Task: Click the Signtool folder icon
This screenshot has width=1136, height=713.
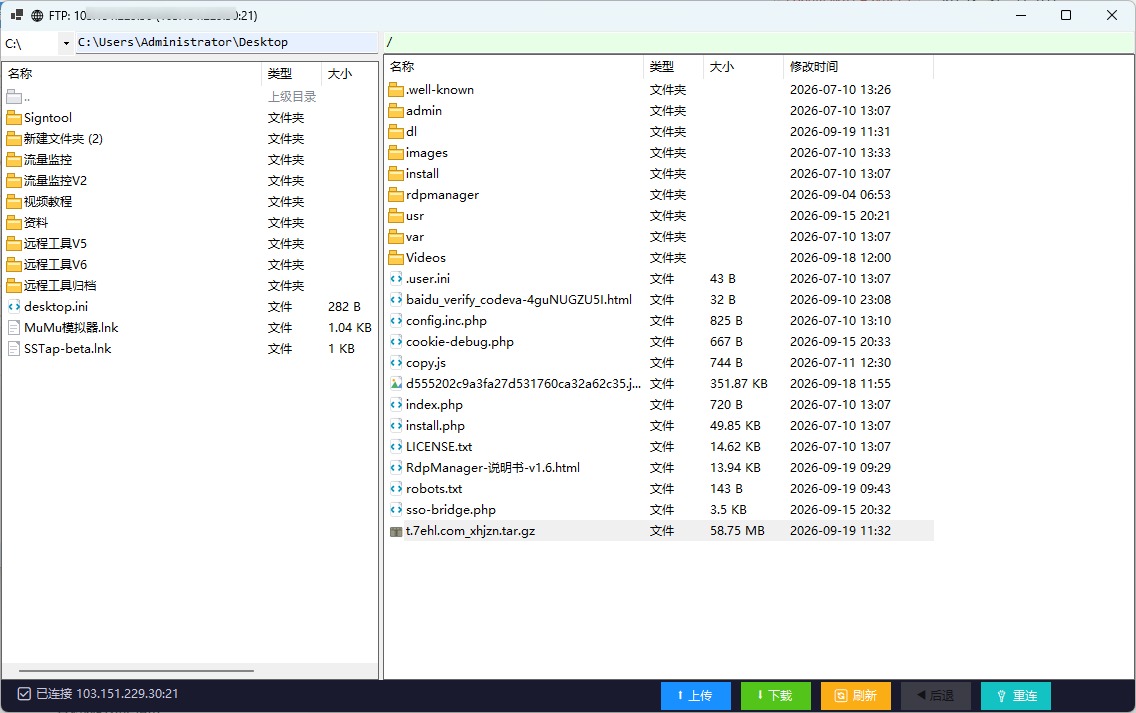Action: tap(14, 117)
